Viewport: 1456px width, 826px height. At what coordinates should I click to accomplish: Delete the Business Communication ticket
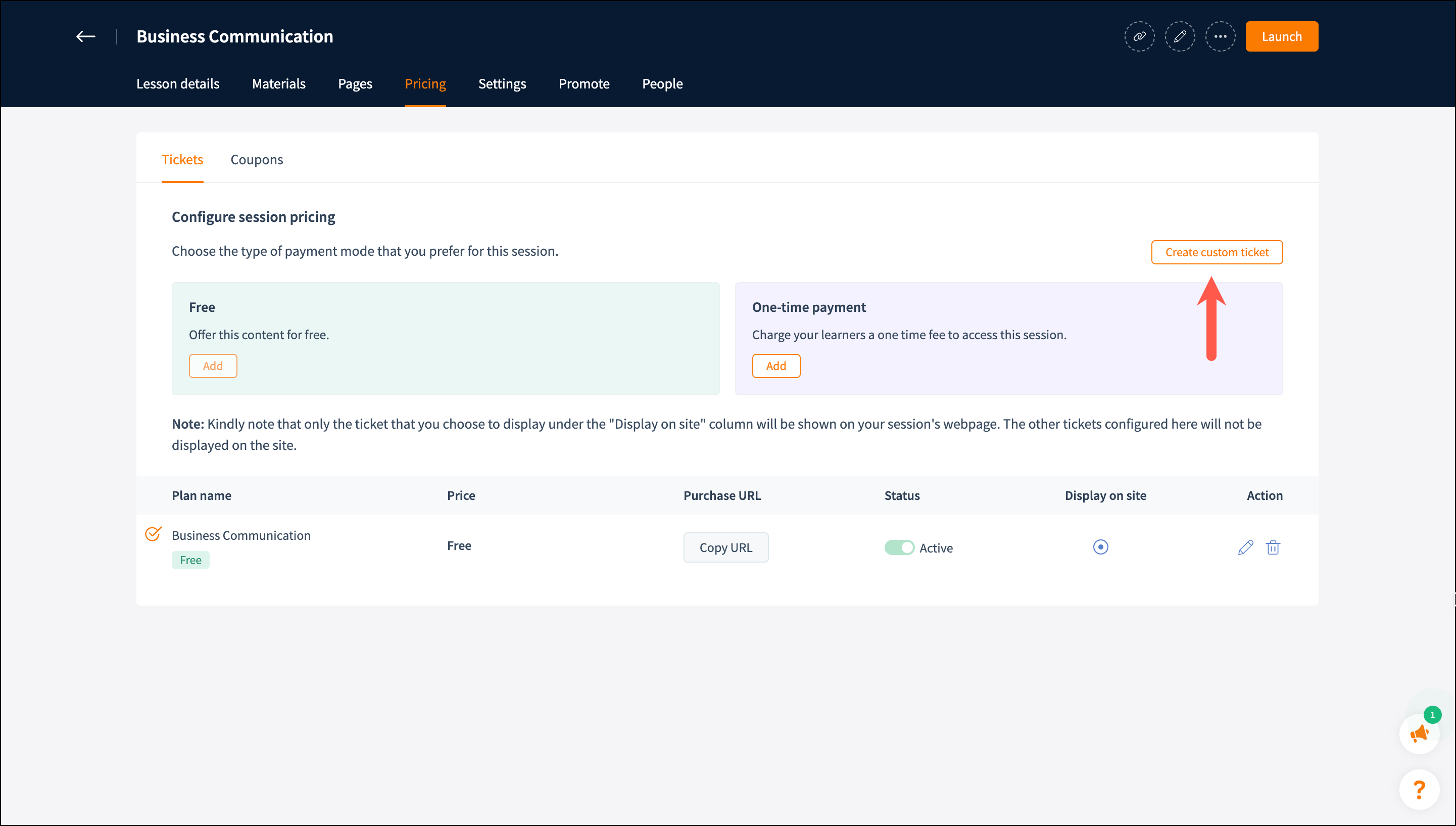tap(1273, 547)
